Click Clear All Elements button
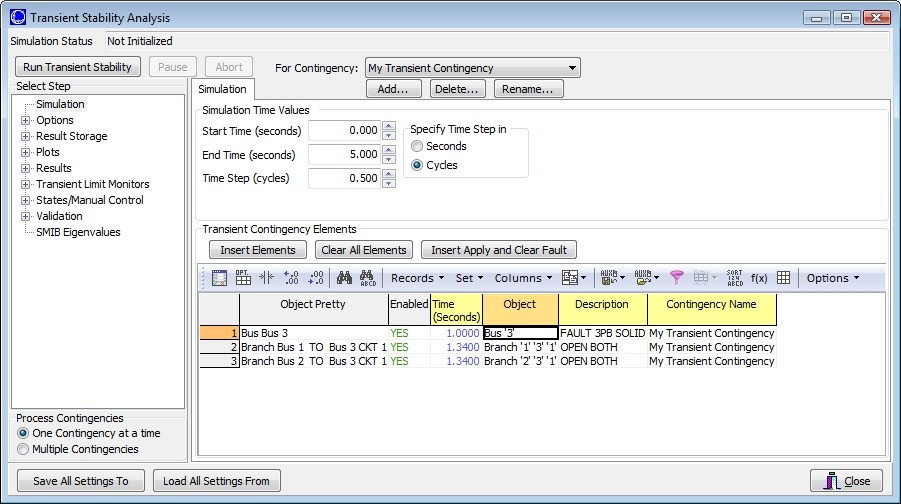Viewport: 901px width, 504px height. coord(364,250)
